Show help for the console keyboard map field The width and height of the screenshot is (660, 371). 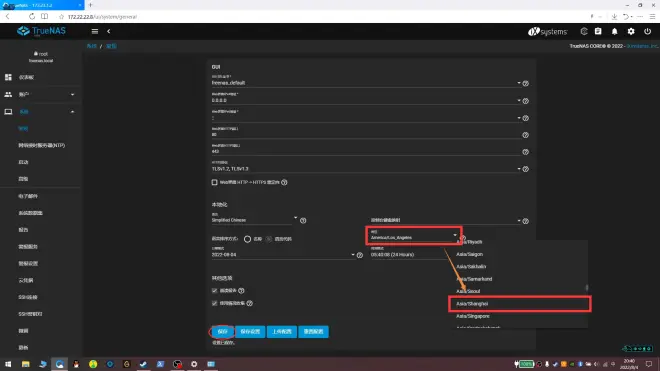tap(525, 221)
